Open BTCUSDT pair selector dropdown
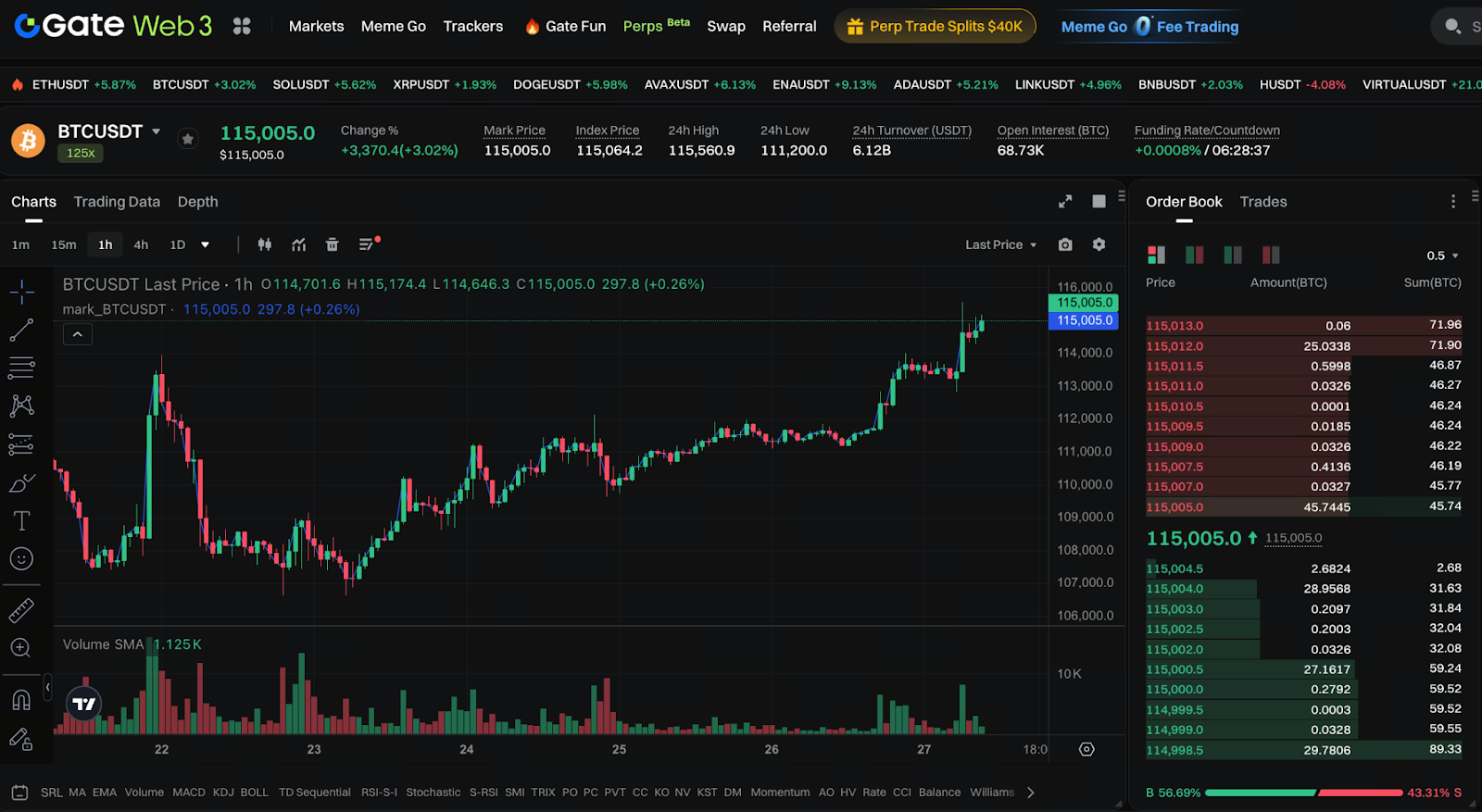Image resolution: width=1482 pixels, height=812 pixels. click(157, 131)
